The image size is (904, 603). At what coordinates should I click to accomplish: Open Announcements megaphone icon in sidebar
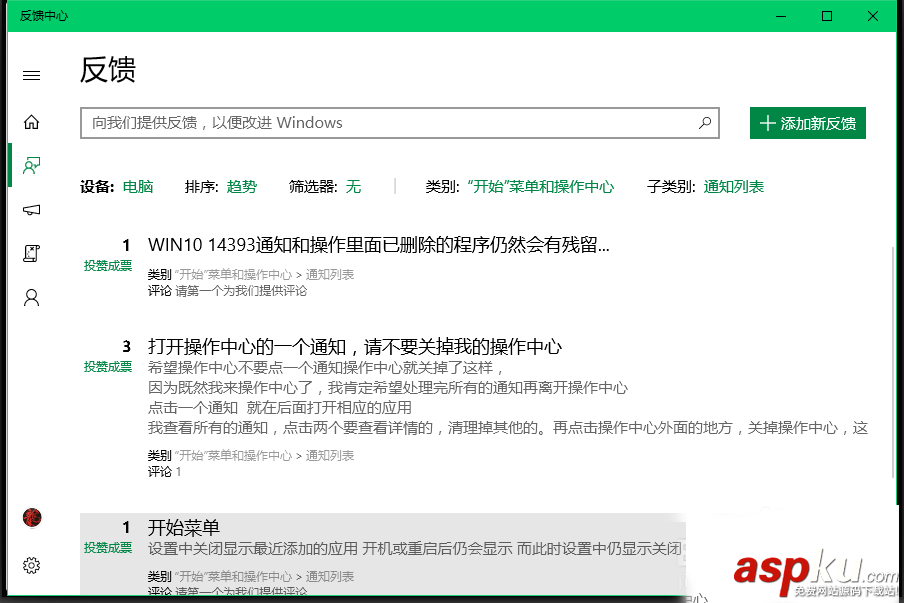click(32, 210)
